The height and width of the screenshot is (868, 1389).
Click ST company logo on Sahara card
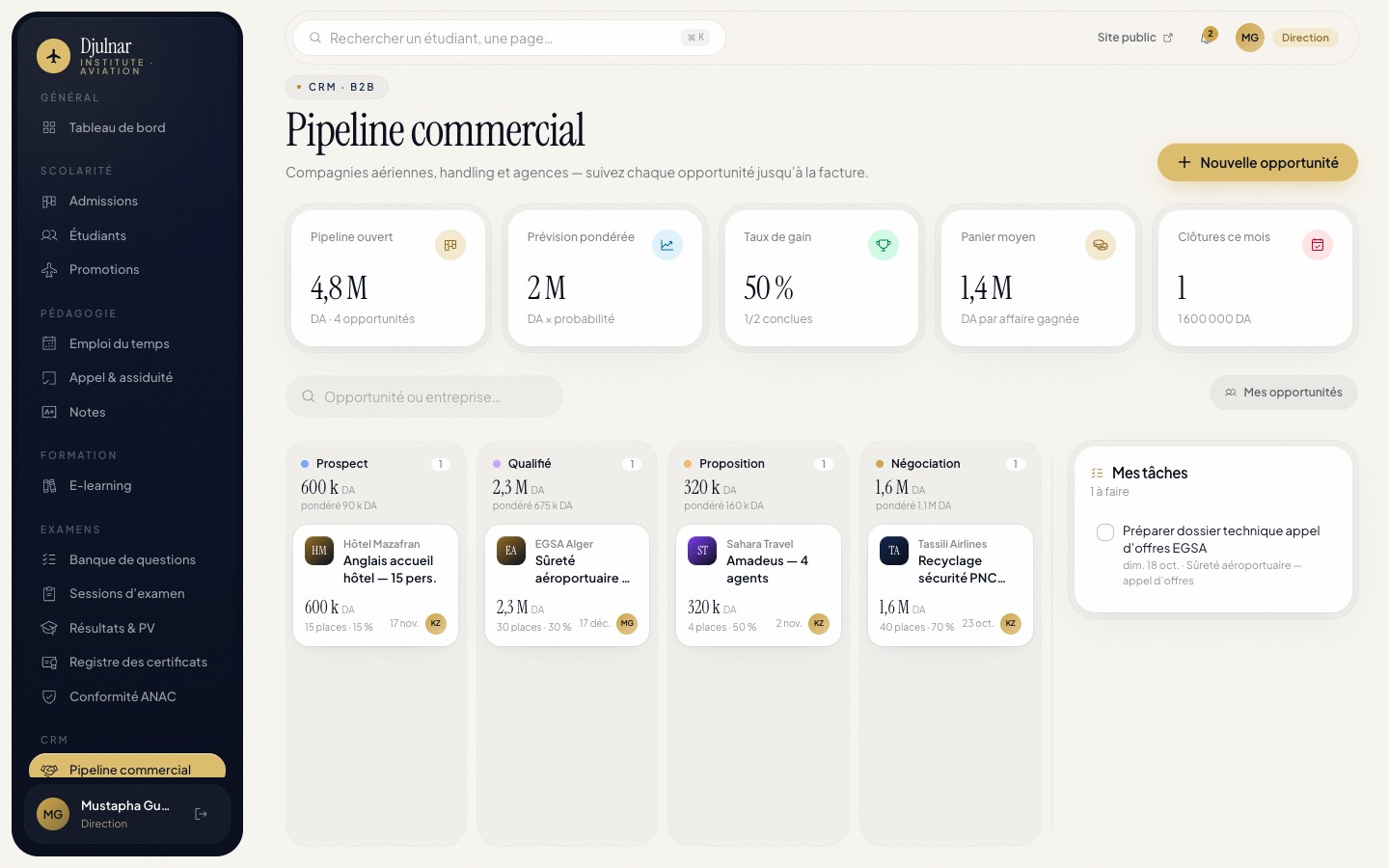click(702, 551)
